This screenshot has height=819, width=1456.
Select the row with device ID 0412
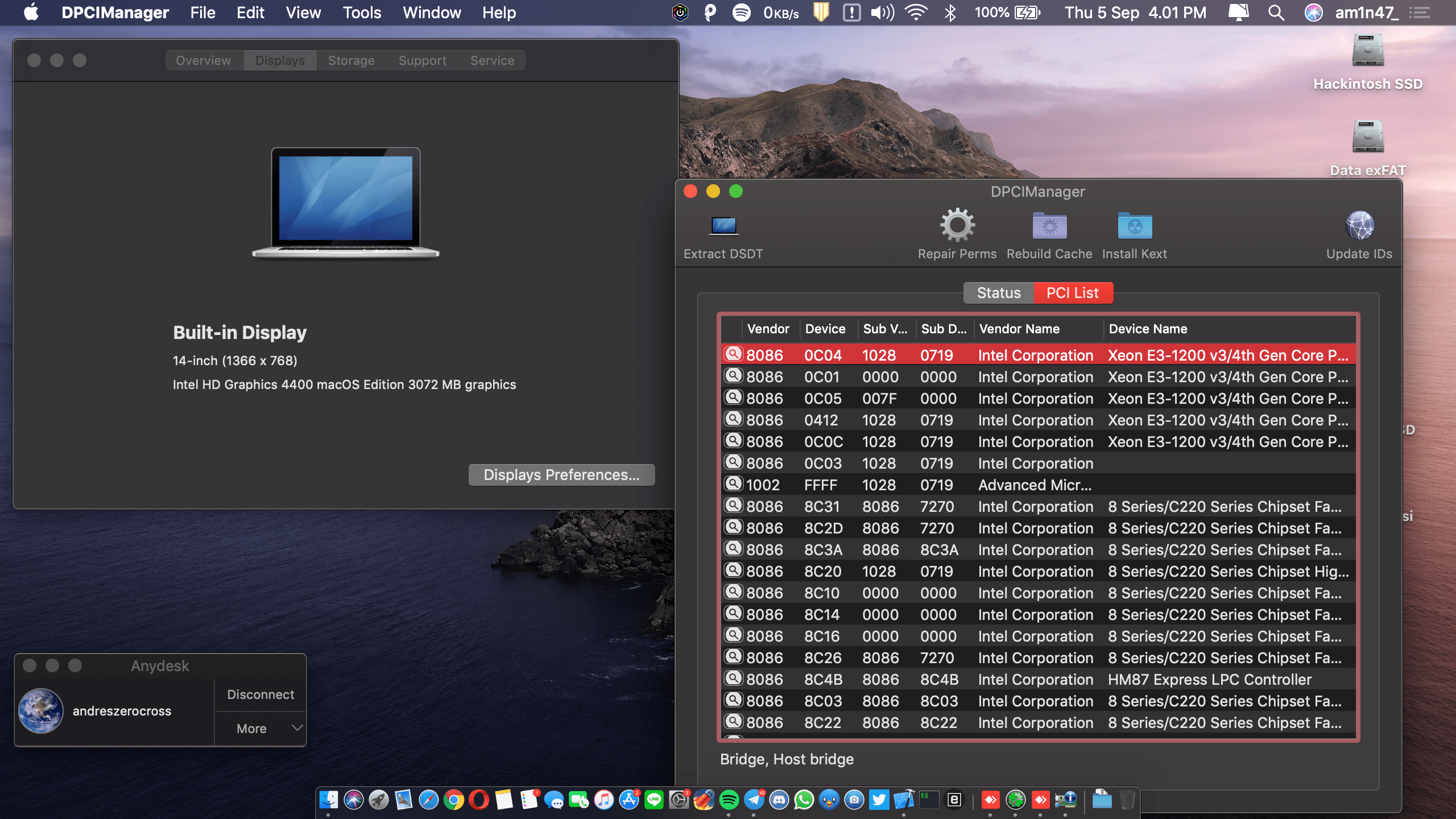[1039, 420]
